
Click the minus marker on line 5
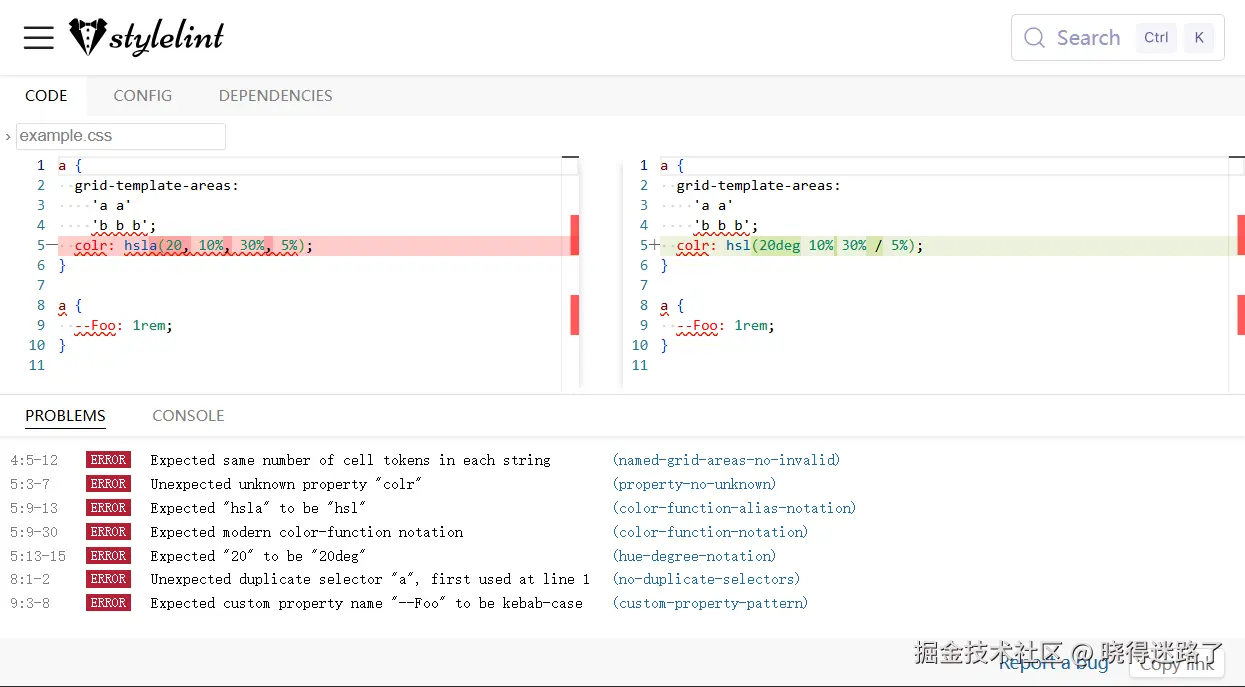pyautogui.click(x=52, y=245)
